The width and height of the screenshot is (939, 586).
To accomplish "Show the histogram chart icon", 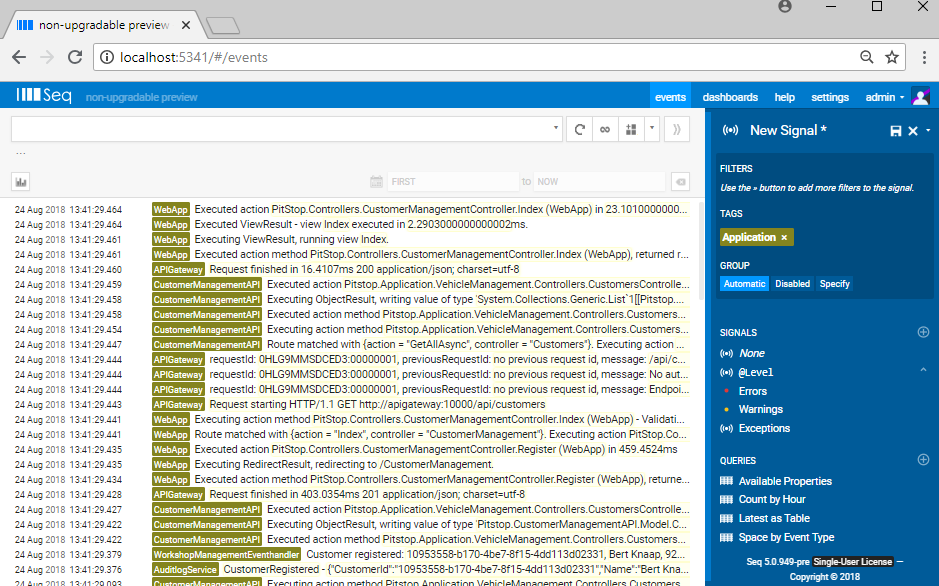I will tap(21, 181).
